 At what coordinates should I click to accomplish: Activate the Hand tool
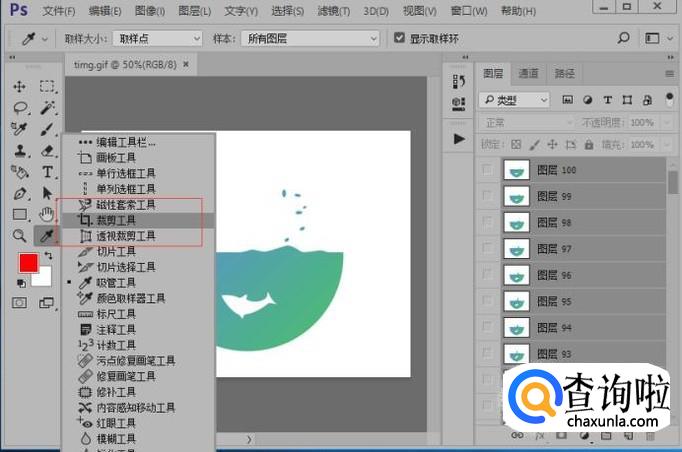point(47,214)
